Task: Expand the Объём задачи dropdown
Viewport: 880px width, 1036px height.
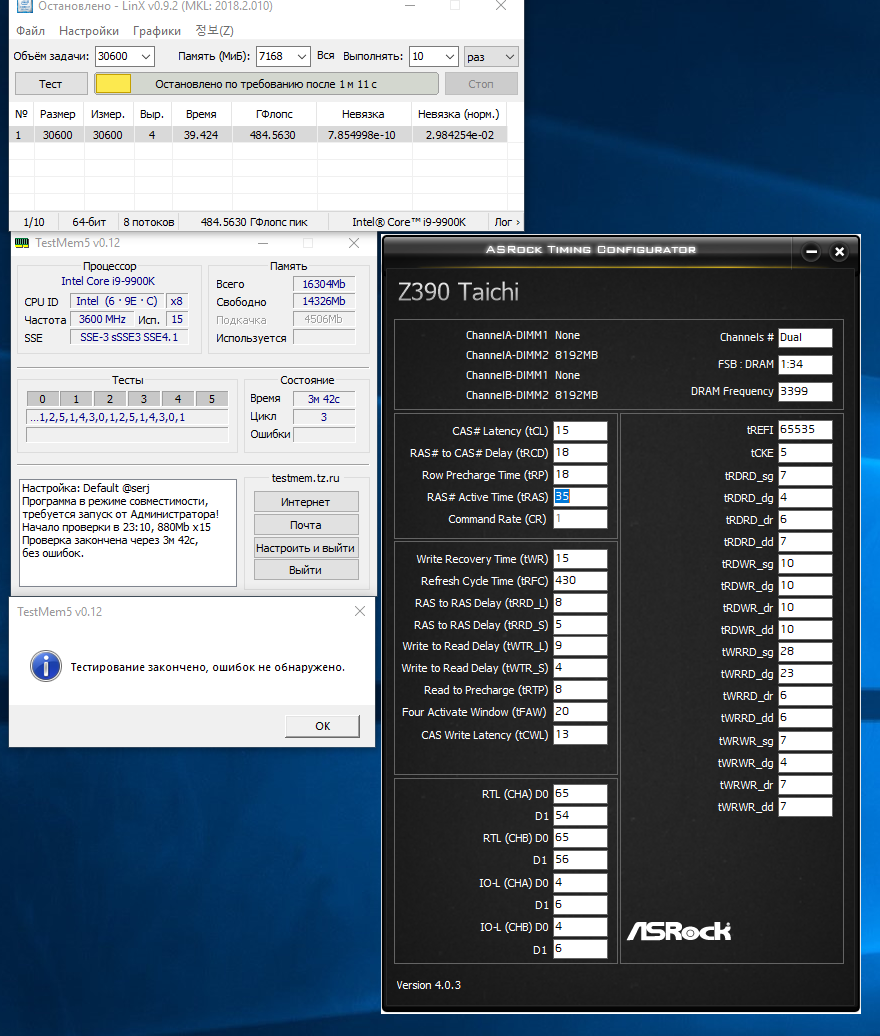Action: click(146, 57)
